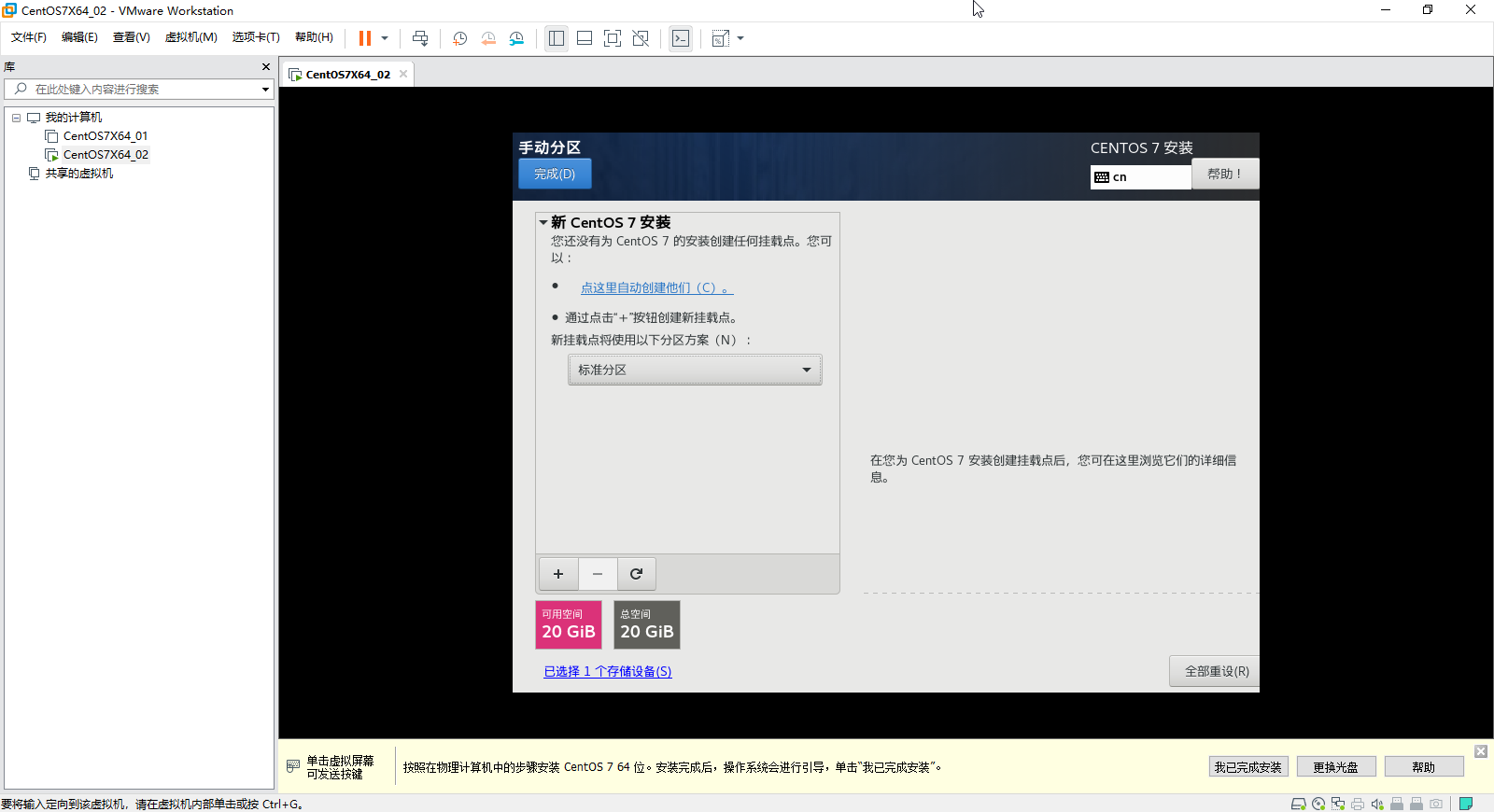
Task: Open the 编辑(E) menu
Action: [79, 37]
